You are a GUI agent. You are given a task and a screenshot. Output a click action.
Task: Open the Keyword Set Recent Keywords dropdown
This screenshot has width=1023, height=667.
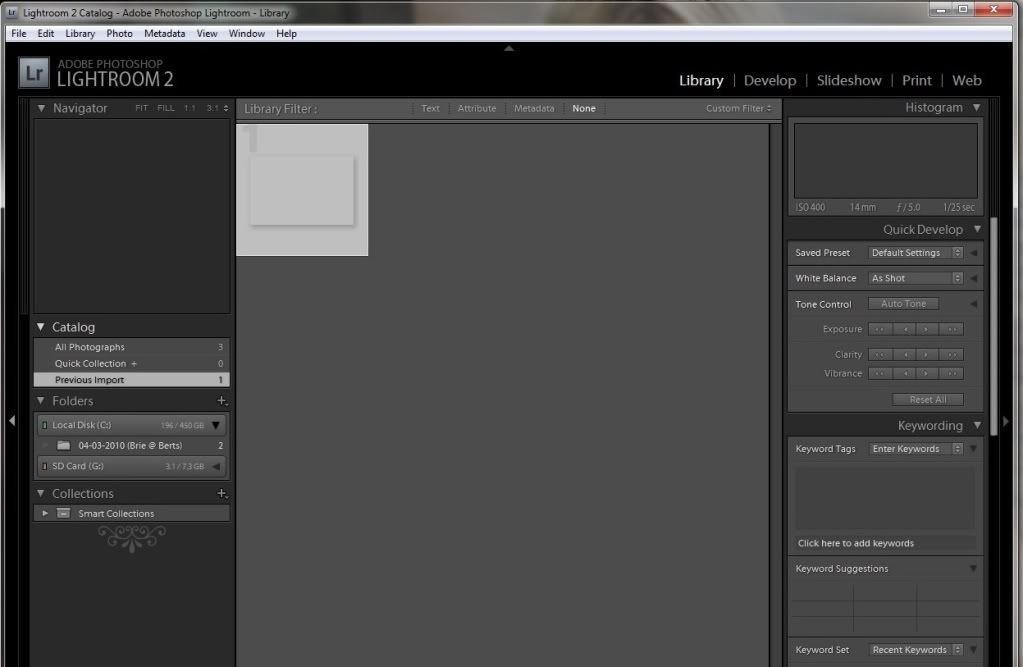click(x=915, y=649)
